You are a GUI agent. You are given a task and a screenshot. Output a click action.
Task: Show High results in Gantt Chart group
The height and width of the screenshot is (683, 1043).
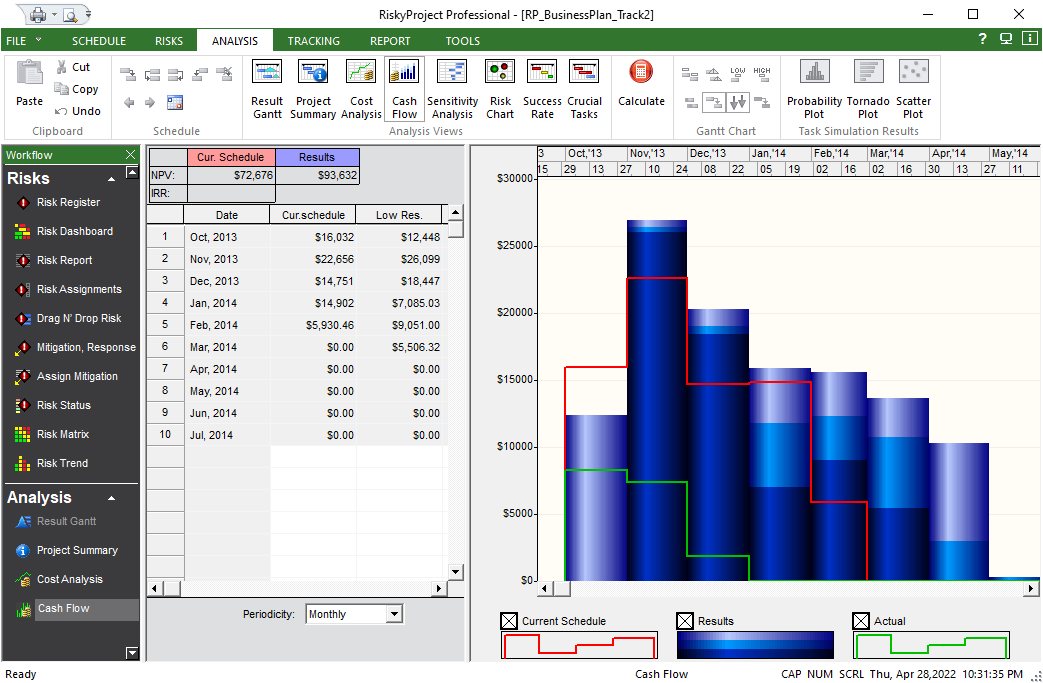(762, 74)
